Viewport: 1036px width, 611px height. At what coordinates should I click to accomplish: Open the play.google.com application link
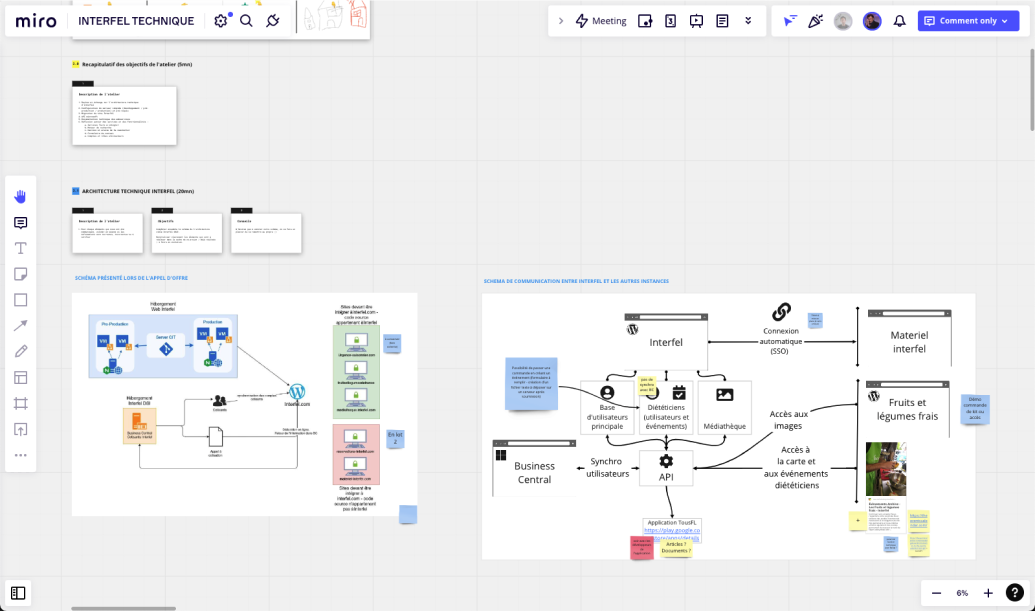672,531
